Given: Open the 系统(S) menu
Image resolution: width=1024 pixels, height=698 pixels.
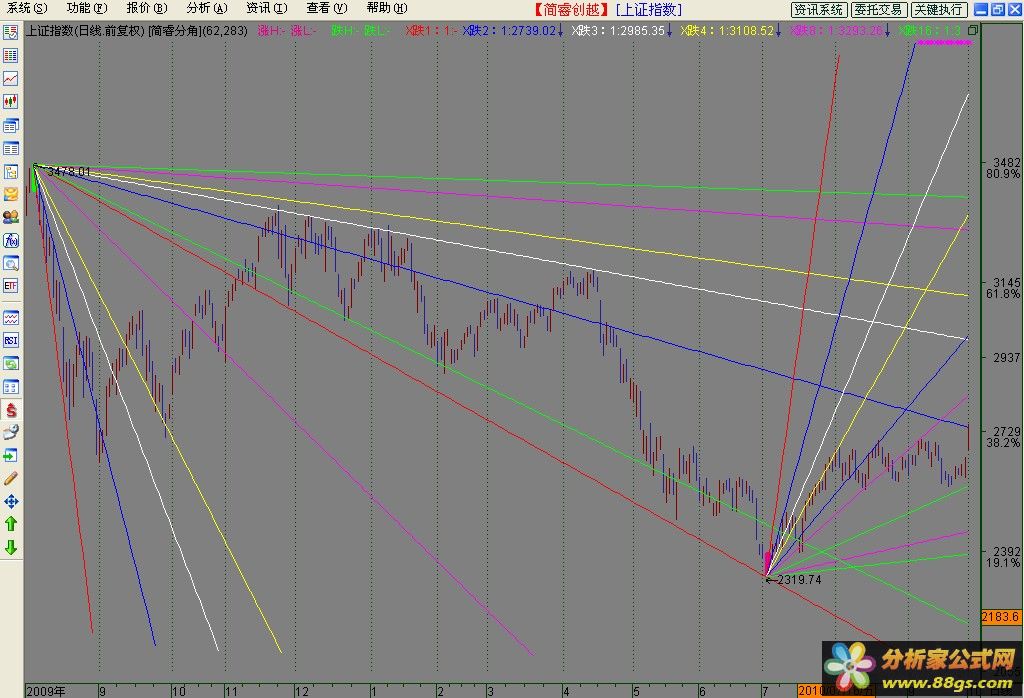Looking at the screenshot, I should (x=26, y=8).
